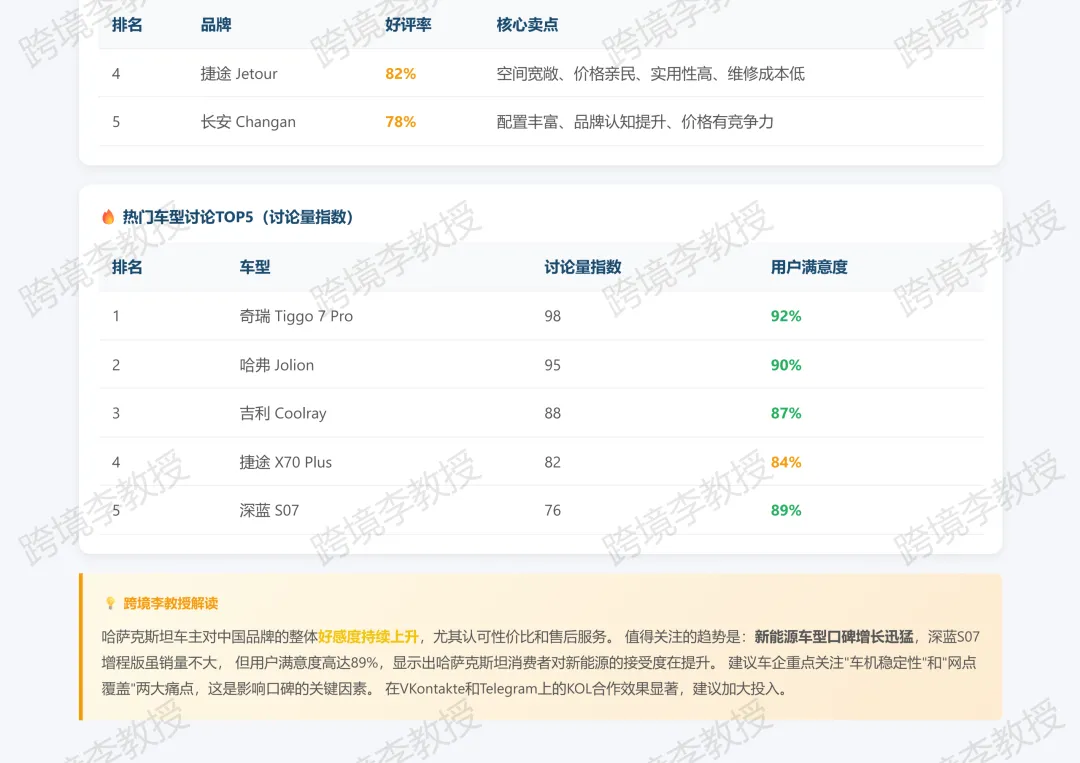Click the 跨境李教授解读 heading
This screenshot has height=763, width=1080.
point(171,603)
